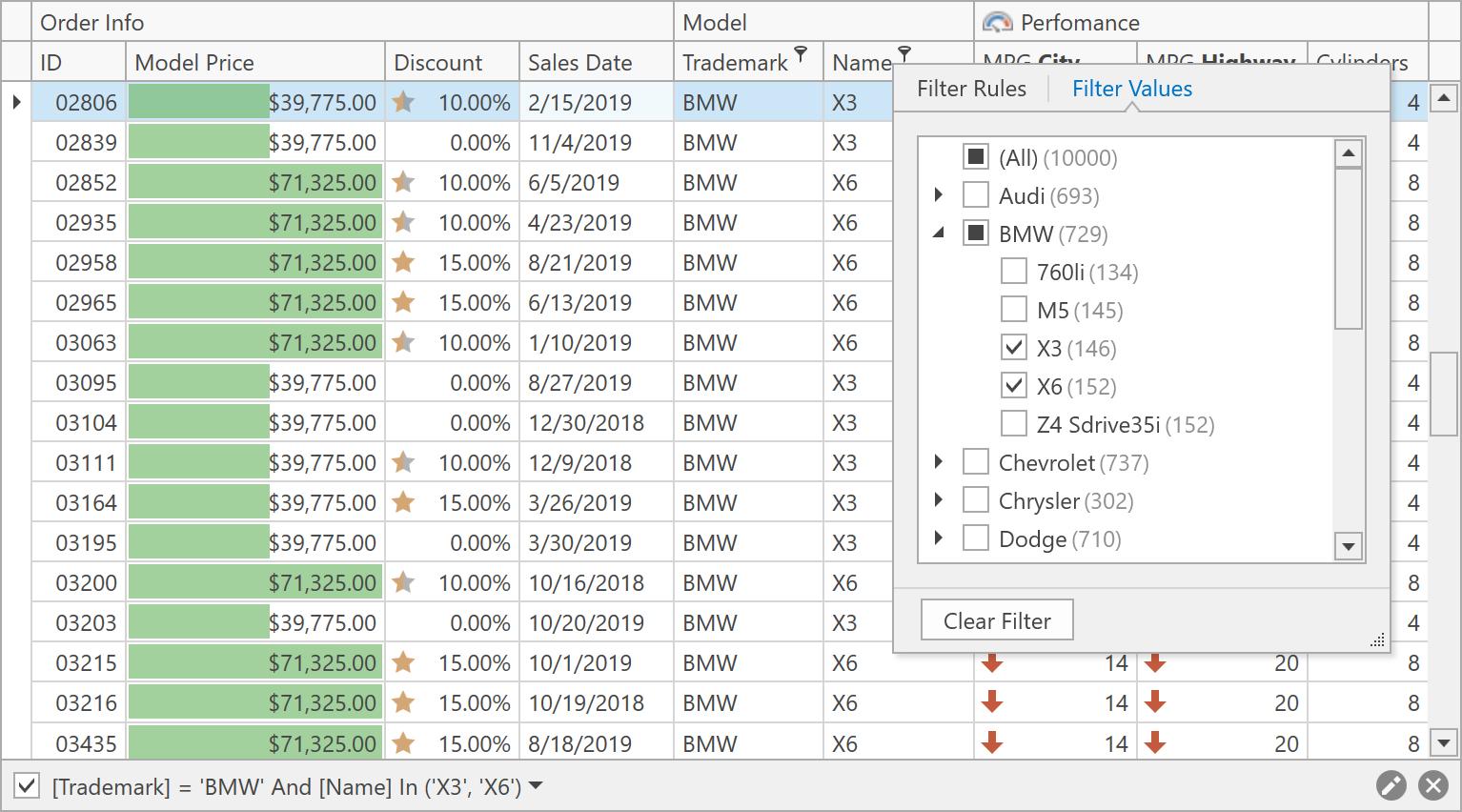Open the filter editor pencil icon

pos(1391,785)
